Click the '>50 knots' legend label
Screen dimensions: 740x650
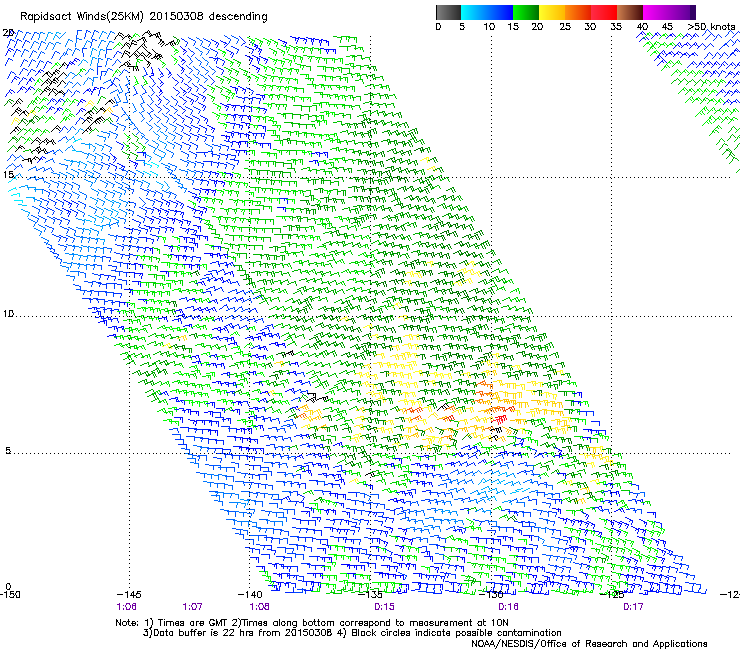tap(711, 27)
